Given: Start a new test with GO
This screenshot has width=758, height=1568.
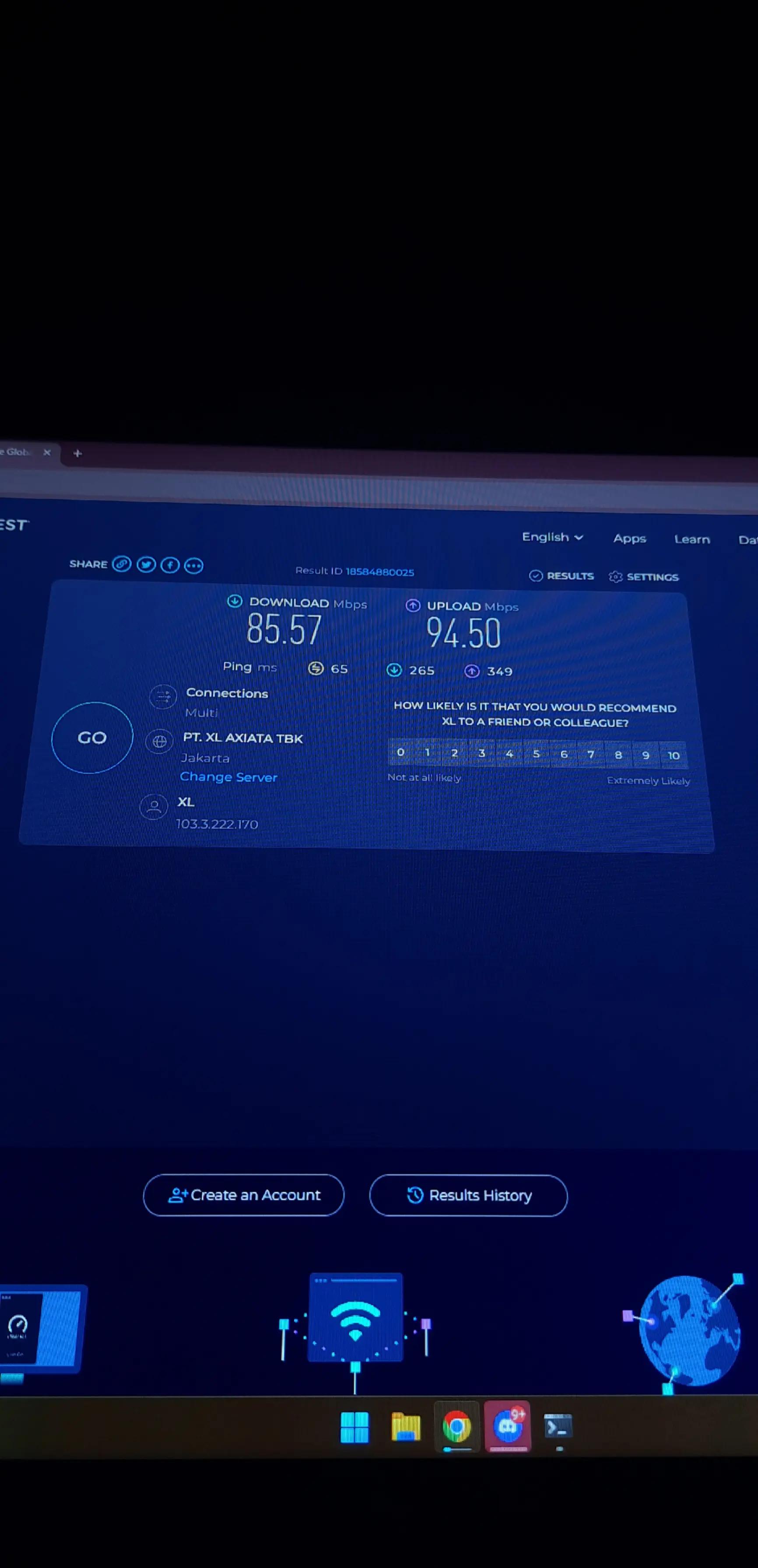Looking at the screenshot, I should (92, 738).
